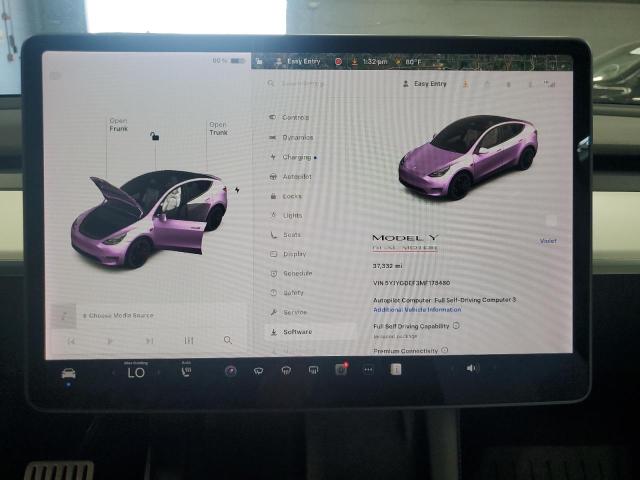Open the seat heater control icon
This screenshot has width=640, height=480.
pyautogui.click(x=186, y=372)
